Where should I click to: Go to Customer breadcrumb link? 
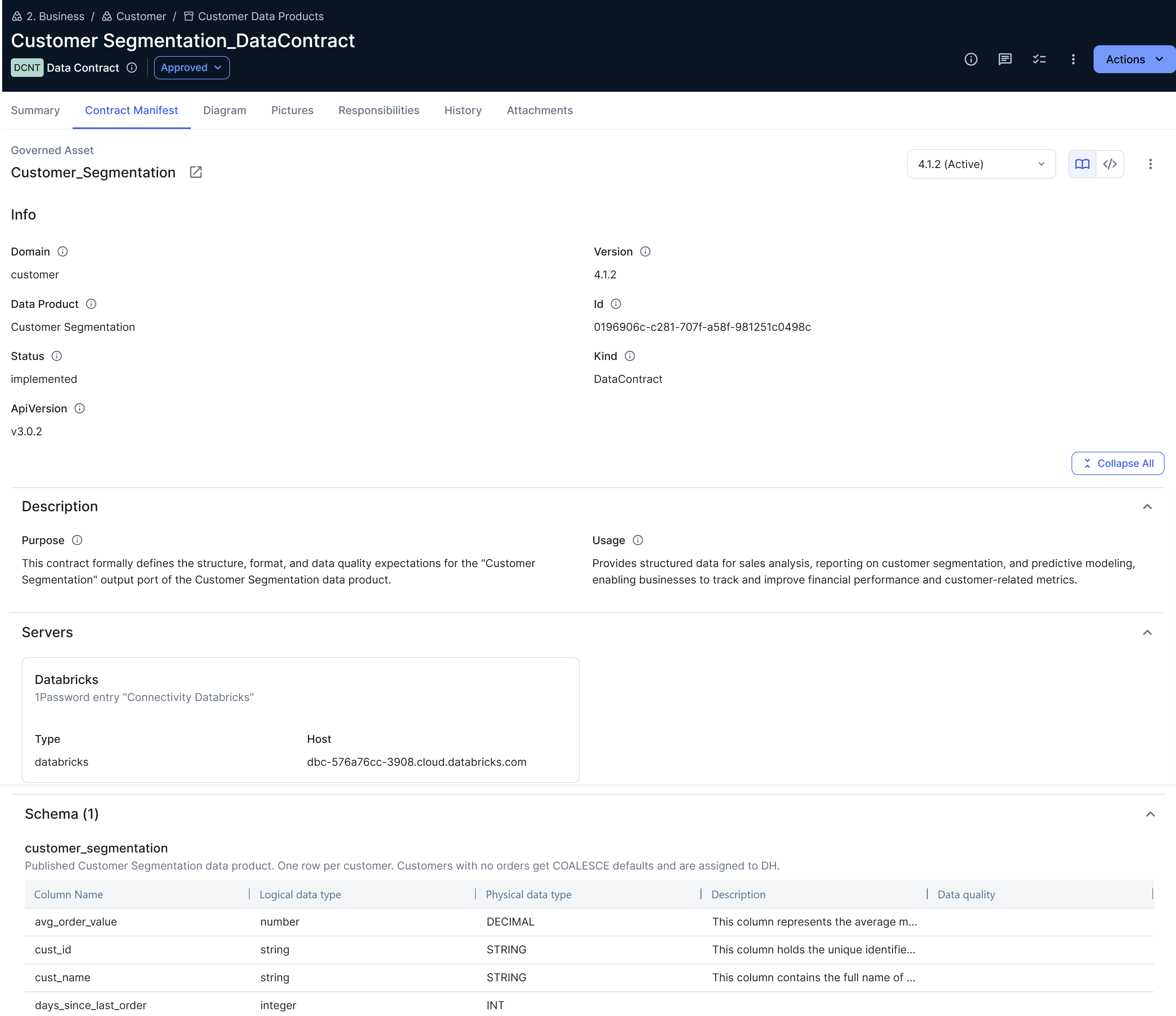pyautogui.click(x=141, y=16)
